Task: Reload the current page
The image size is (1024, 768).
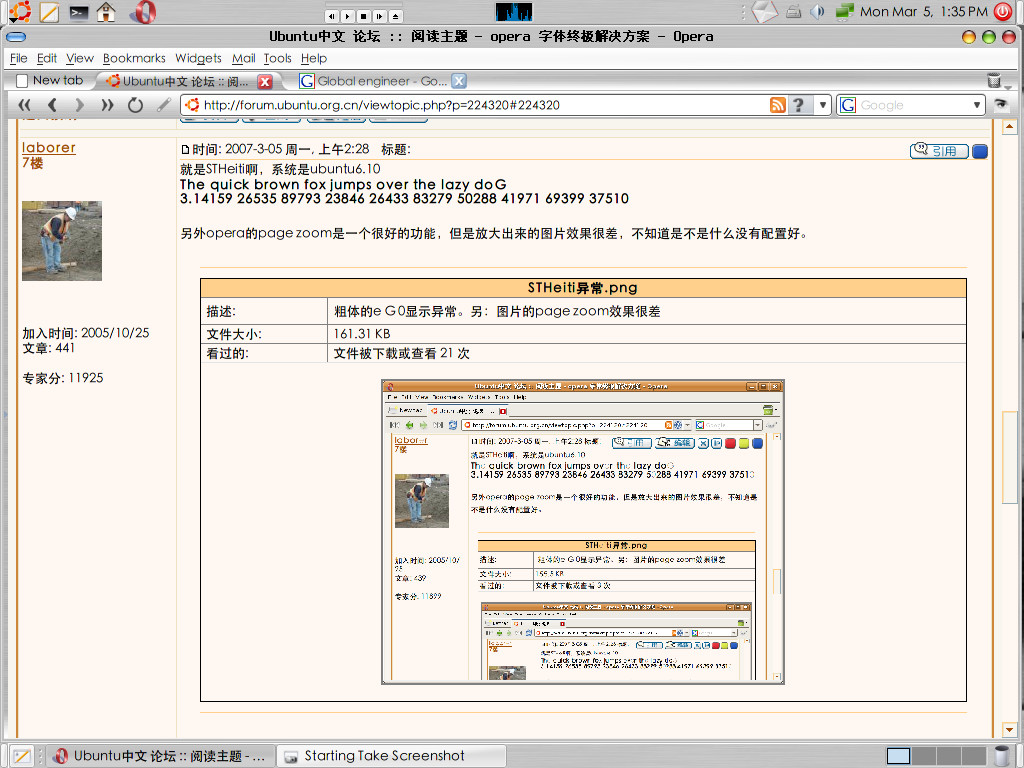Action: (x=135, y=105)
